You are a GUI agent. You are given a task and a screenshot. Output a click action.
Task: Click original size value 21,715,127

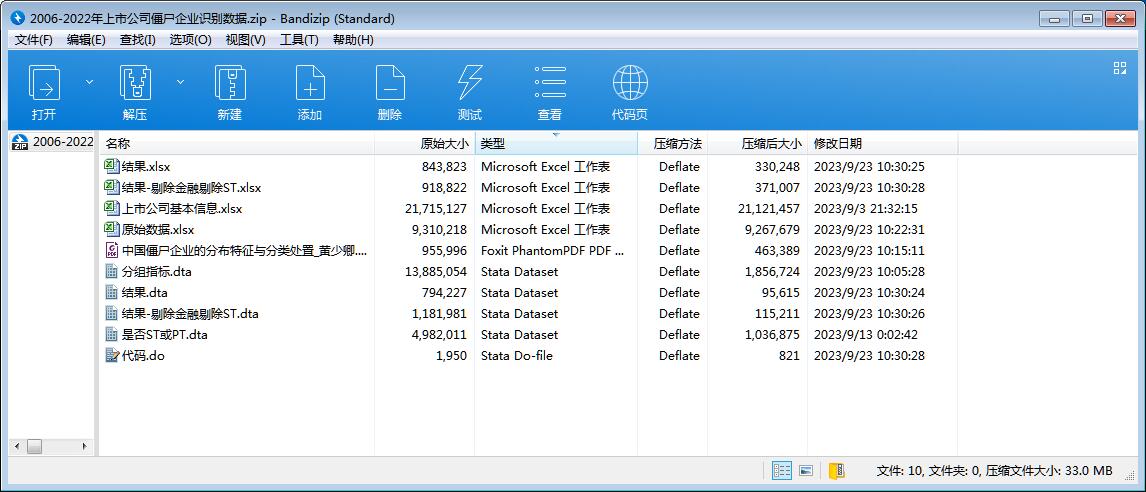tap(436, 209)
